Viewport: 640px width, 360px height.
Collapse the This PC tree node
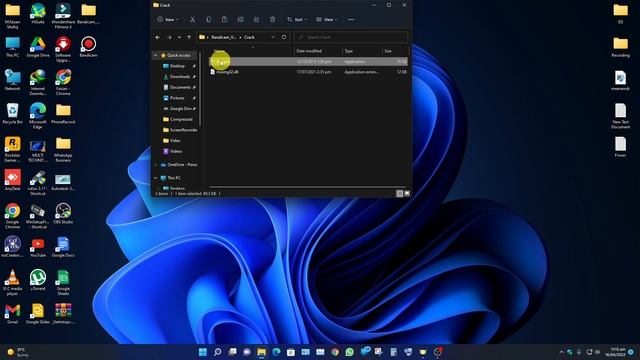[156, 178]
